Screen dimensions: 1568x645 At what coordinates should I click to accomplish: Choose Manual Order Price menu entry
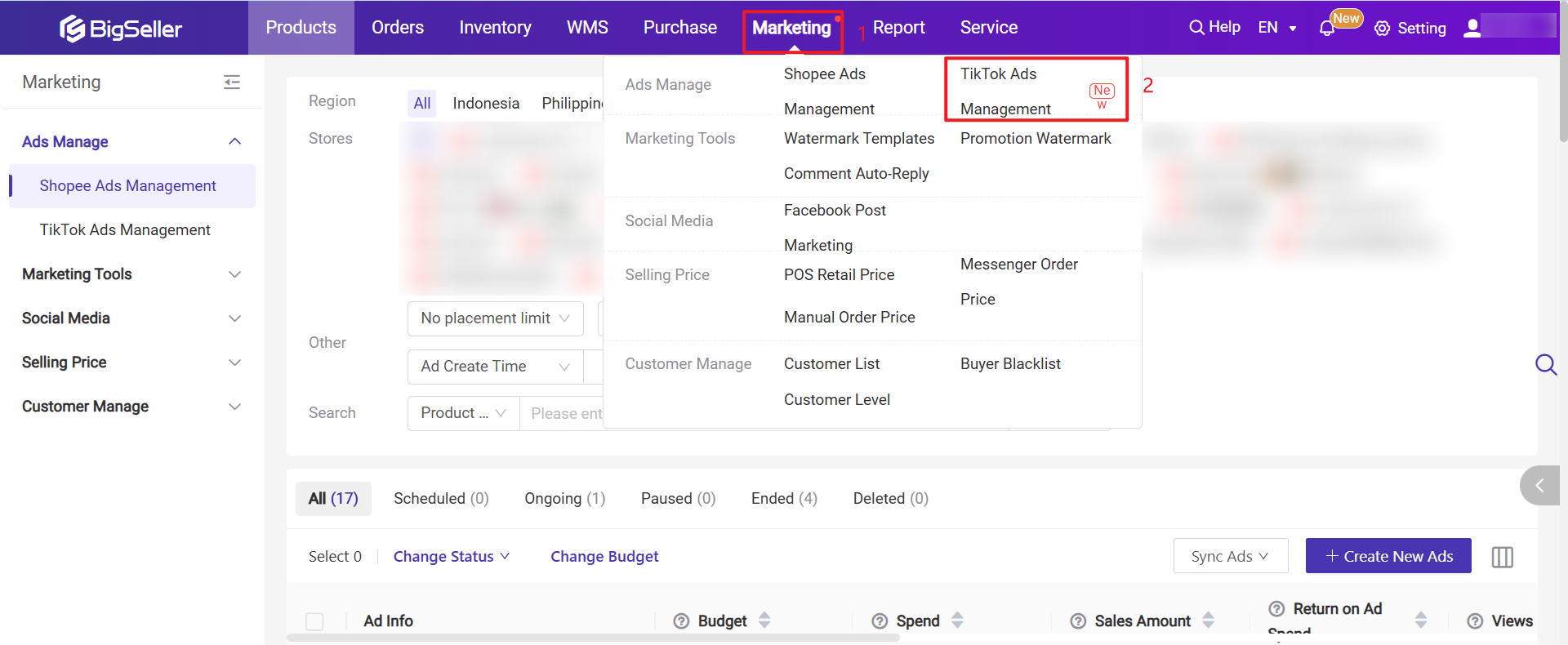[849, 318]
